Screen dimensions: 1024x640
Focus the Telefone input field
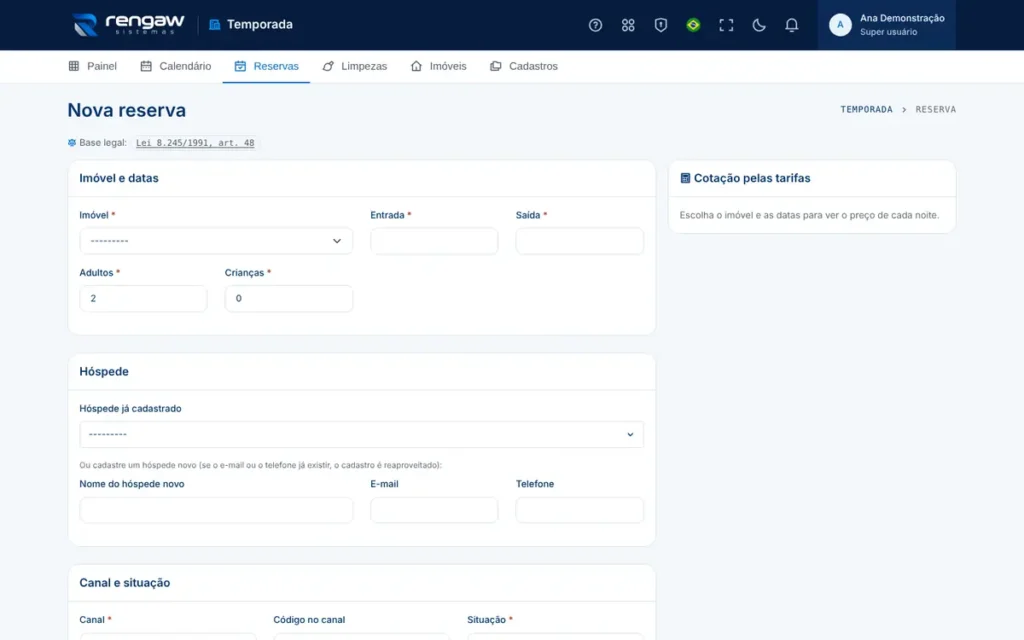click(579, 510)
